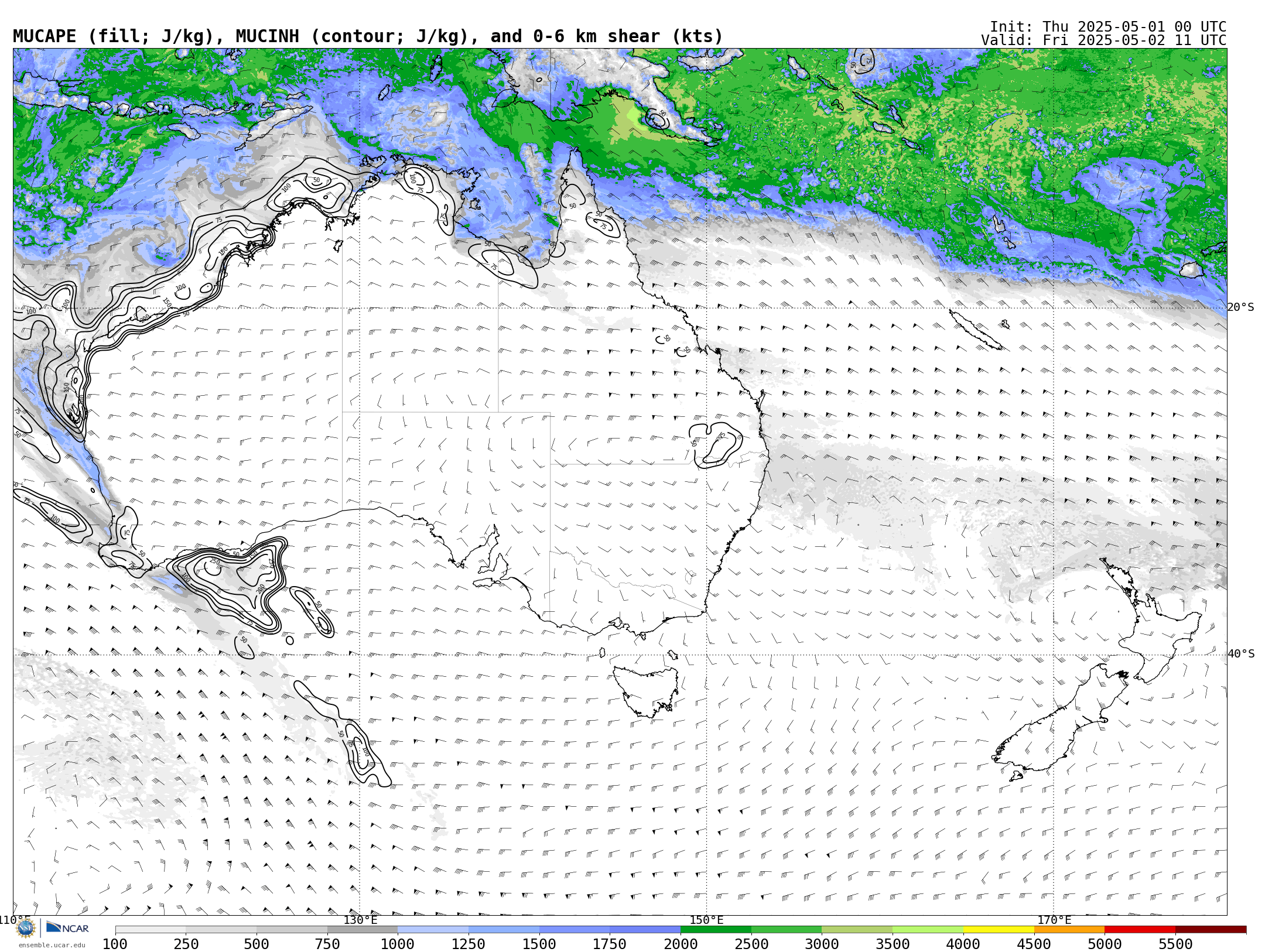The height and width of the screenshot is (952, 1265).
Task: Pick the dark green 2000–2500 colorbar segment
Action: click(716, 930)
